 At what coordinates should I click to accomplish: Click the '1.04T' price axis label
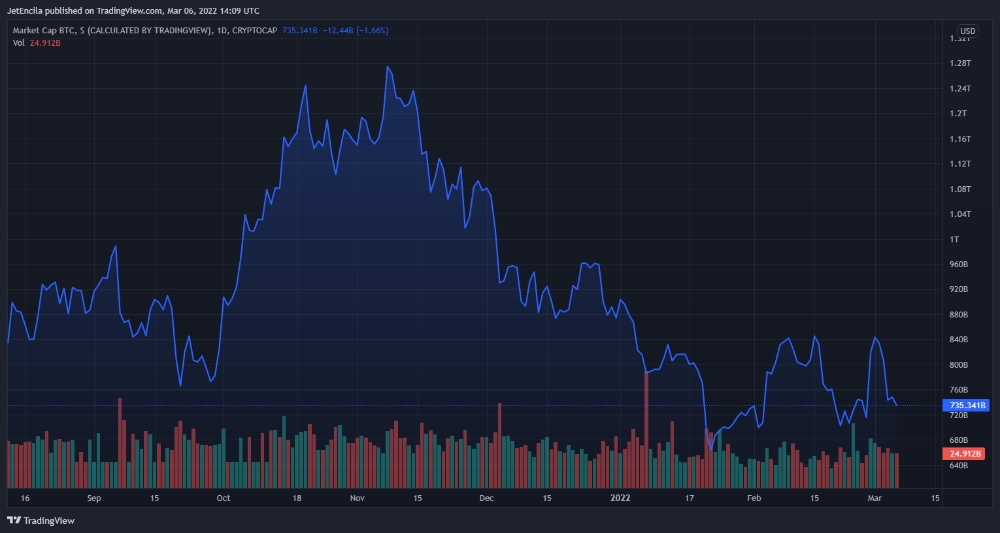(x=960, y=214)
